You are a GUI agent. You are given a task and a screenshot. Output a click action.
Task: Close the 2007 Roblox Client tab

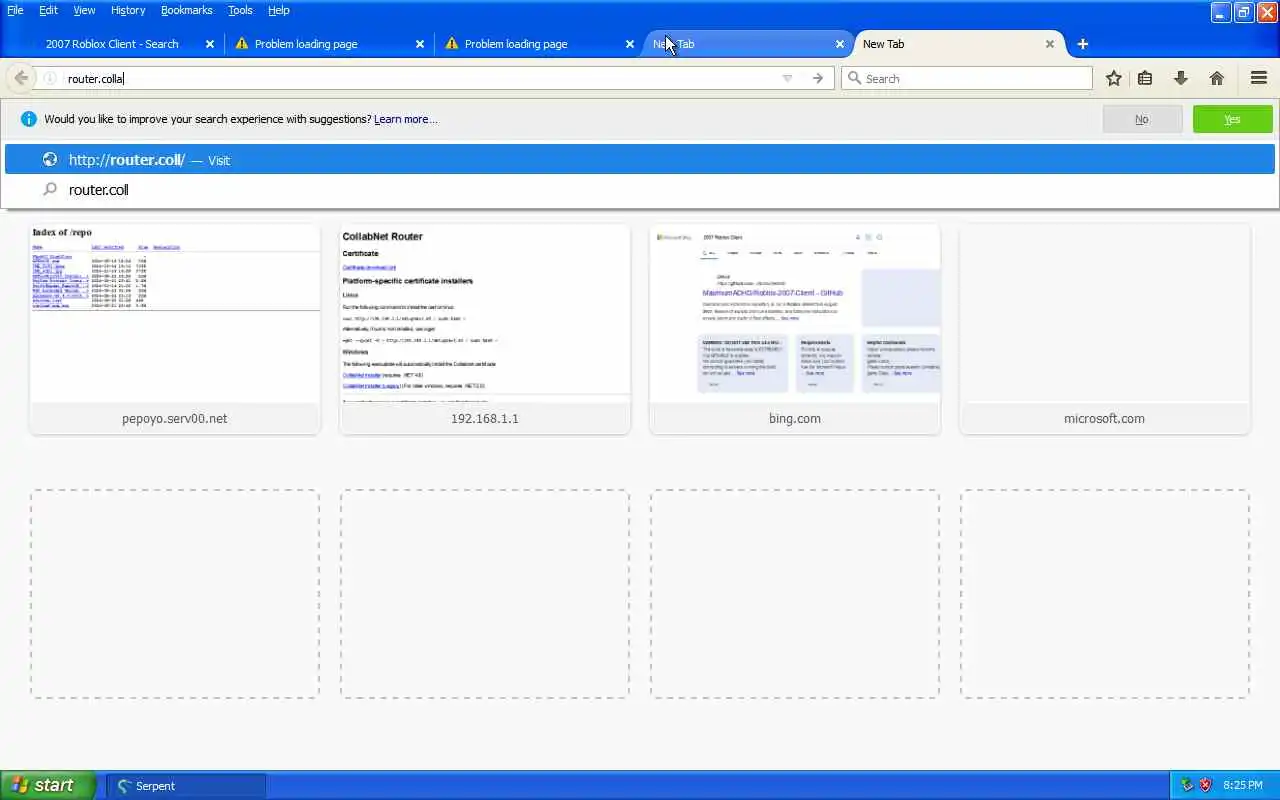[x=210, y=44]
